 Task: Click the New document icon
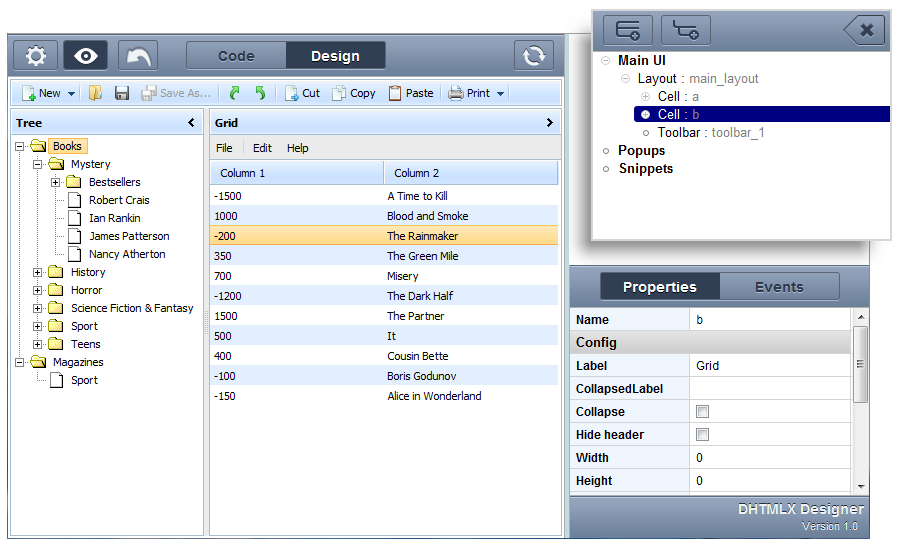click(29, 93)
